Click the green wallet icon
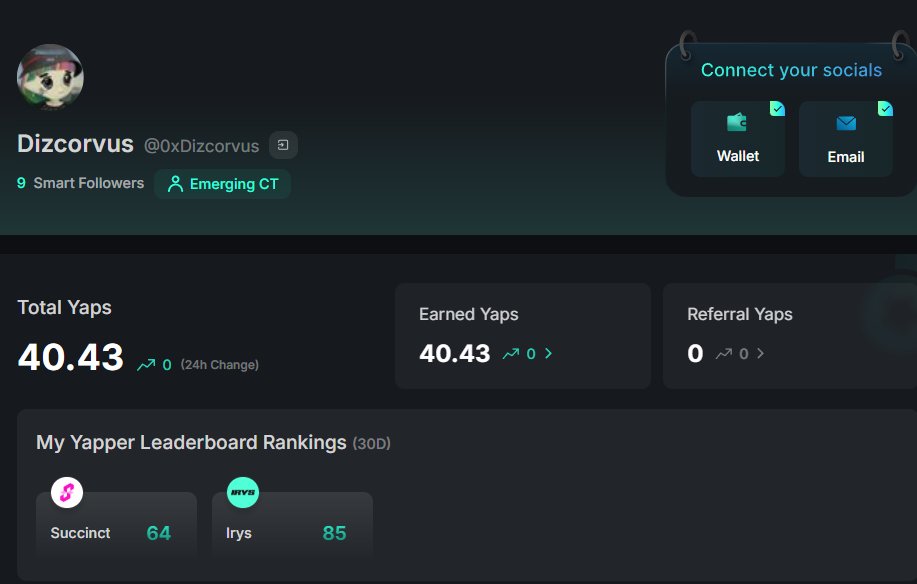917x584 pixels. pos(737,122)
